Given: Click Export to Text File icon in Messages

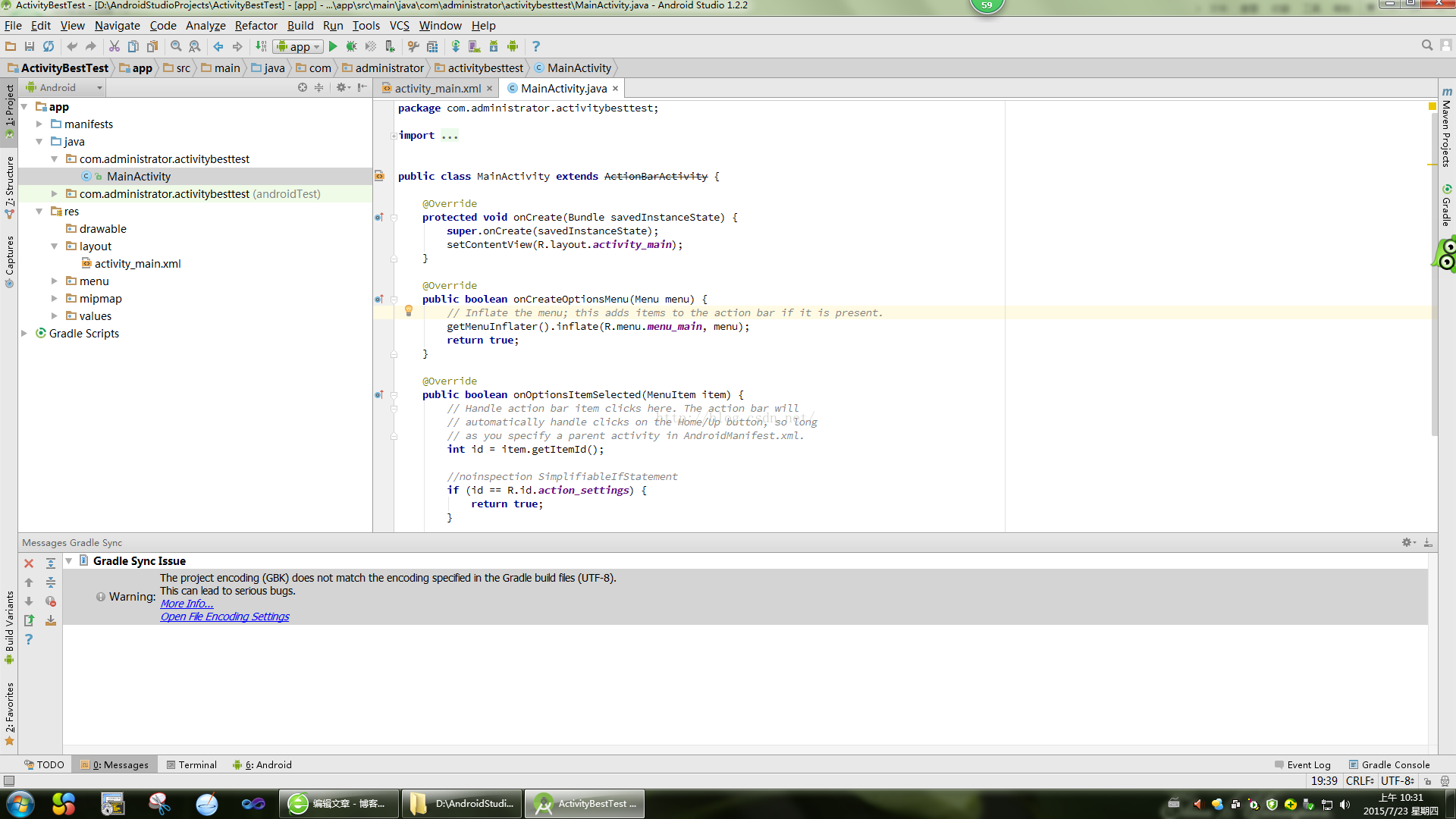Looking at the screenshot, I should [29, 620].
